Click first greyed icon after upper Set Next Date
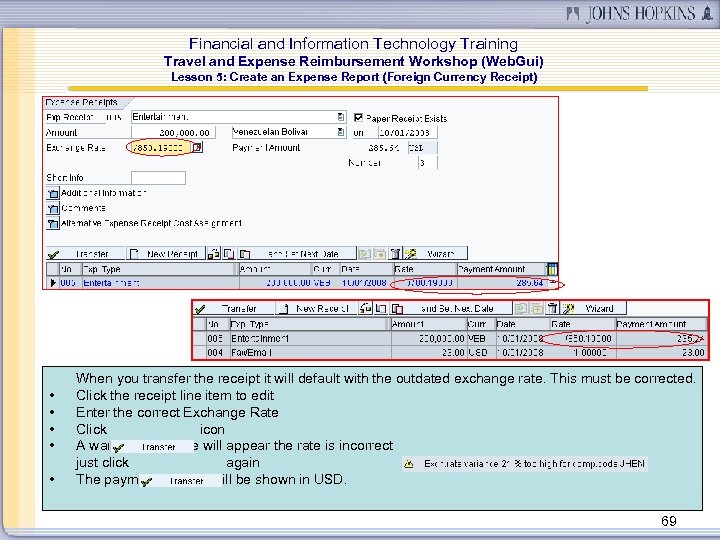This screenshot has height=540, width=720. (365, 253)
